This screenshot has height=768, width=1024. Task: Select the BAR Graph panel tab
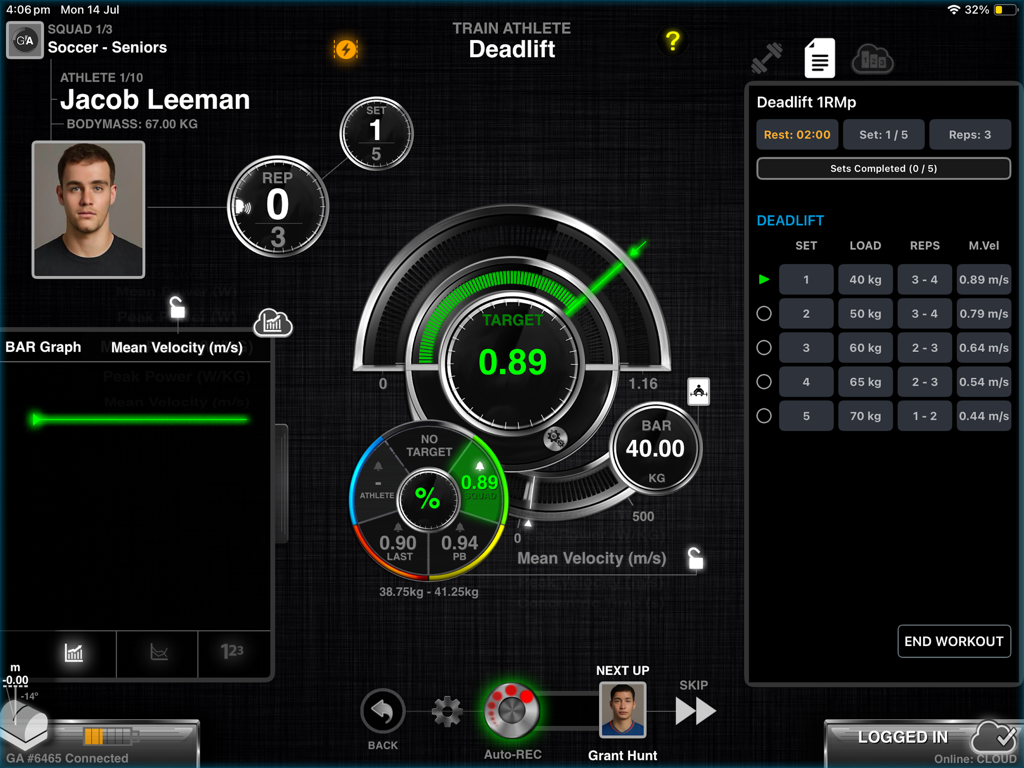click(x=43, y=347)
